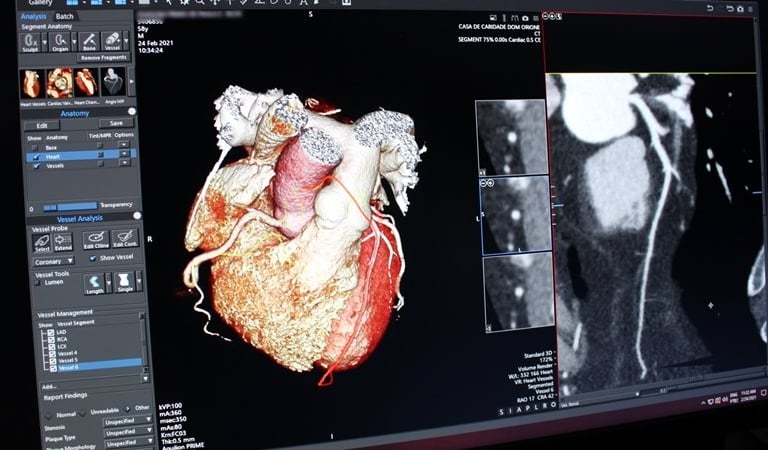Uncheck the Show Vessel checkbox
The image size is (768, 450).
[x=93, y=258]
